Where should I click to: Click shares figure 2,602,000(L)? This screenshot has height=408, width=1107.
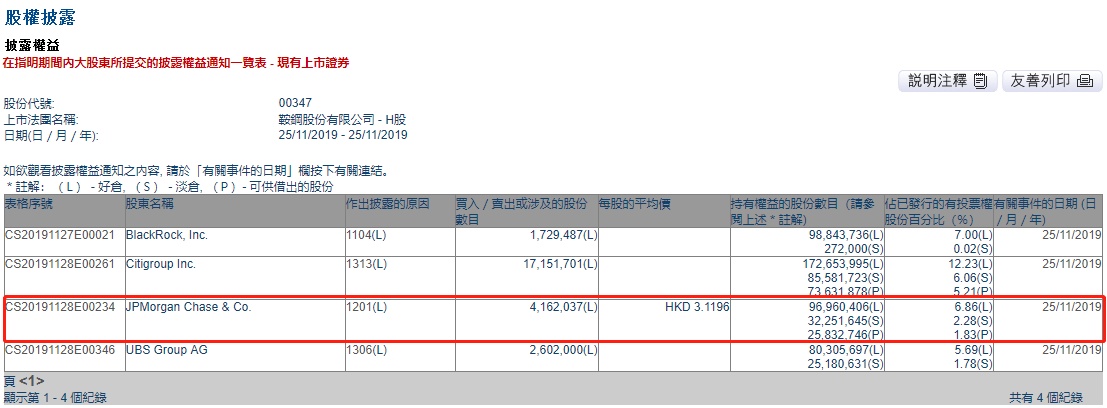[x=561, y=349]
